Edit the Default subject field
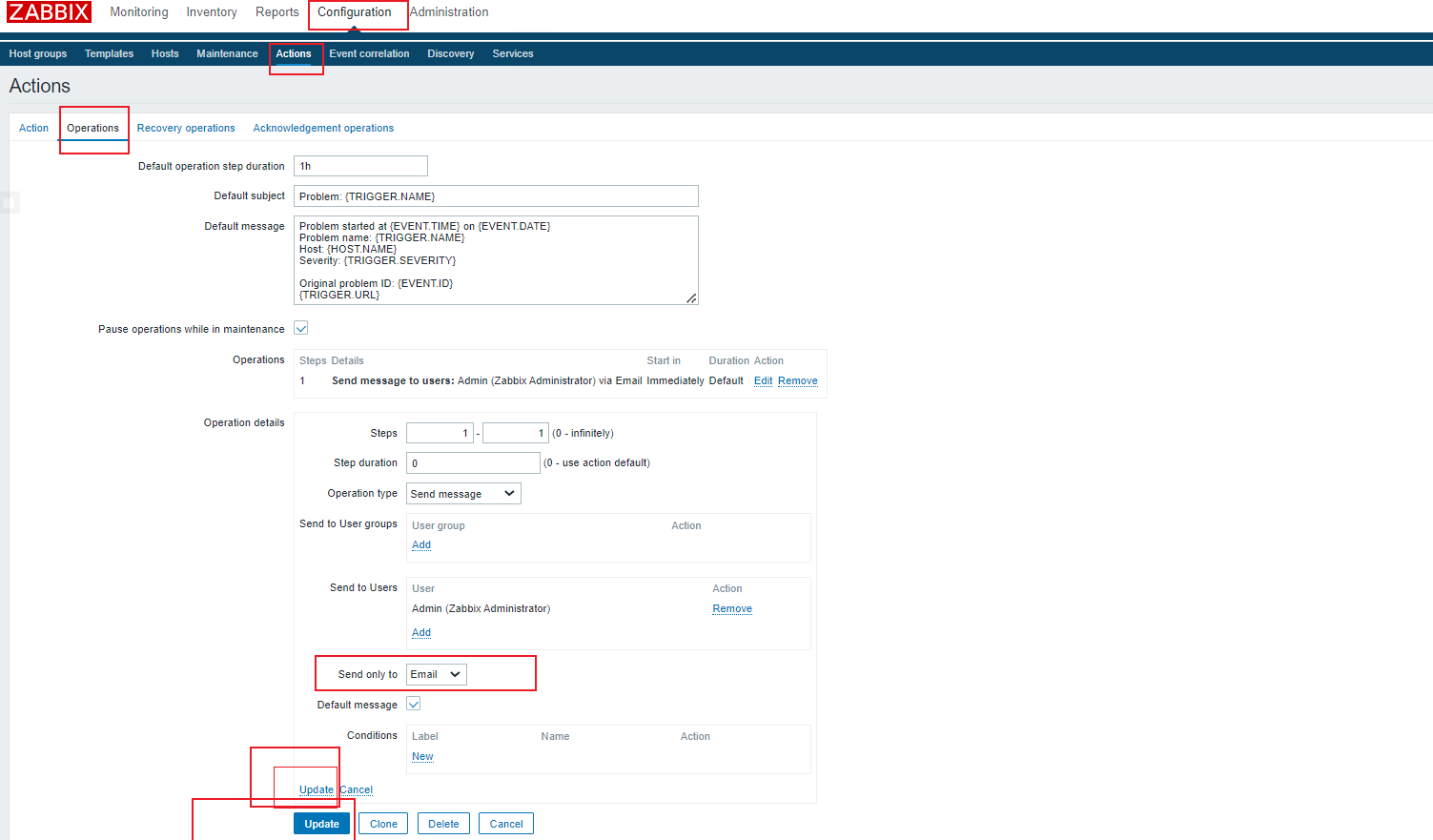 tap(496, 195)
